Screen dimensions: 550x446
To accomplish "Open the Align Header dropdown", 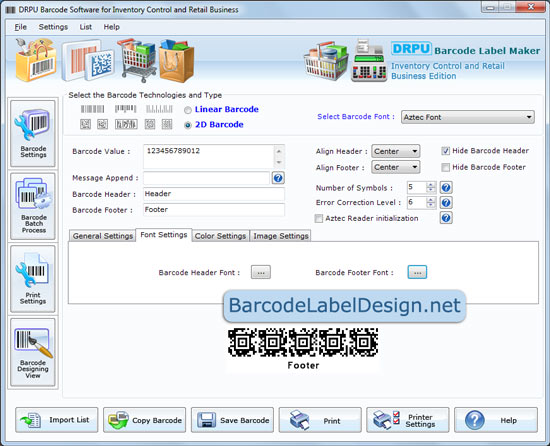I will (395, 151).
